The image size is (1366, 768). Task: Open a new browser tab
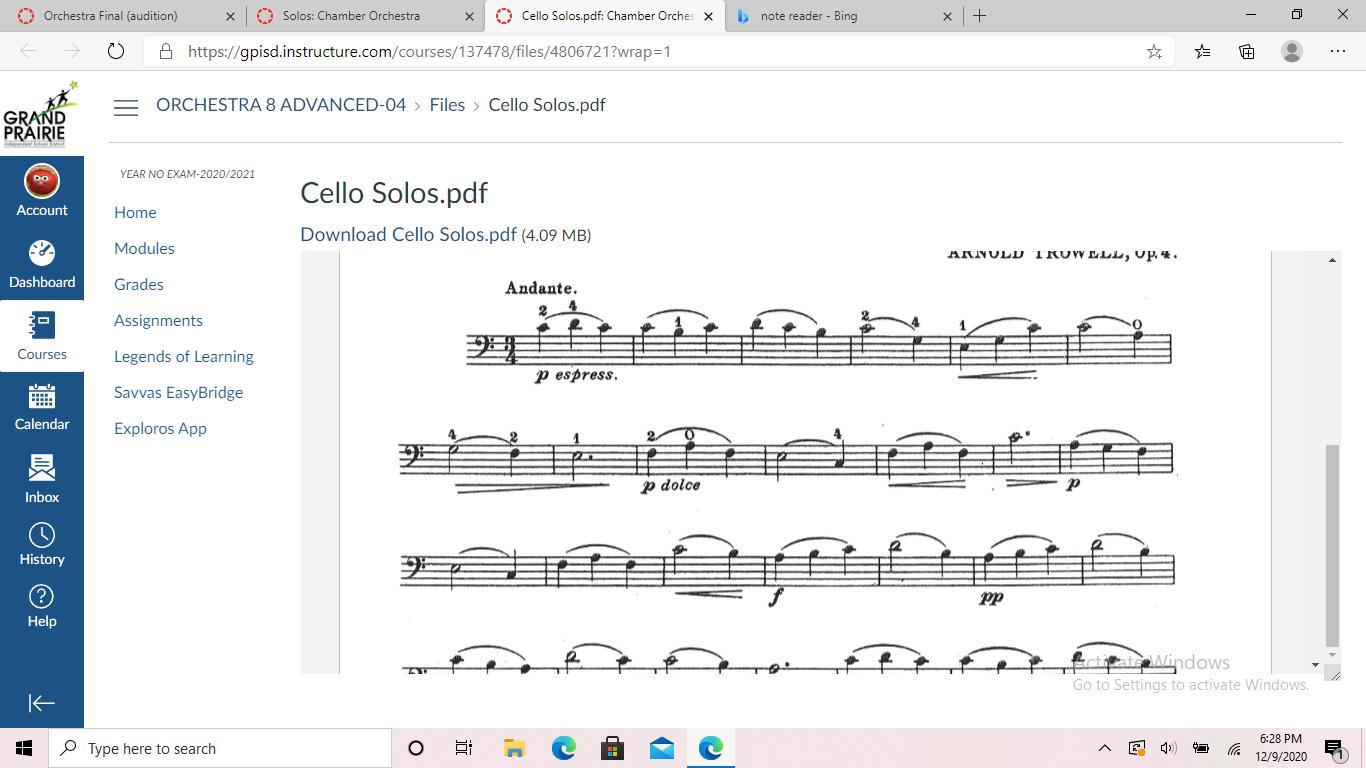979,15
